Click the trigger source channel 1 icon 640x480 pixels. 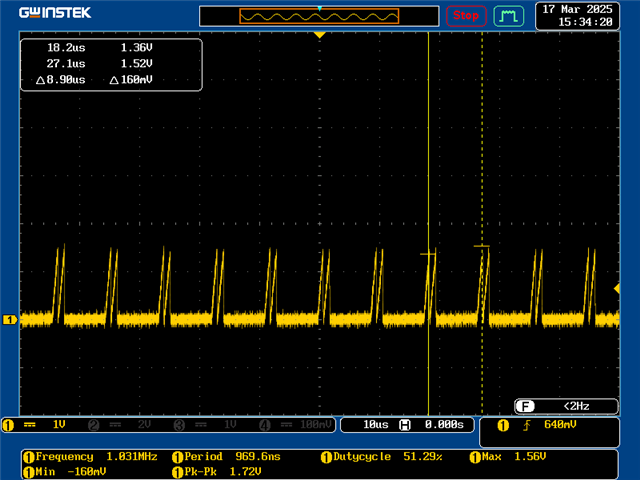pyautogui.click(x=503, y=426)
